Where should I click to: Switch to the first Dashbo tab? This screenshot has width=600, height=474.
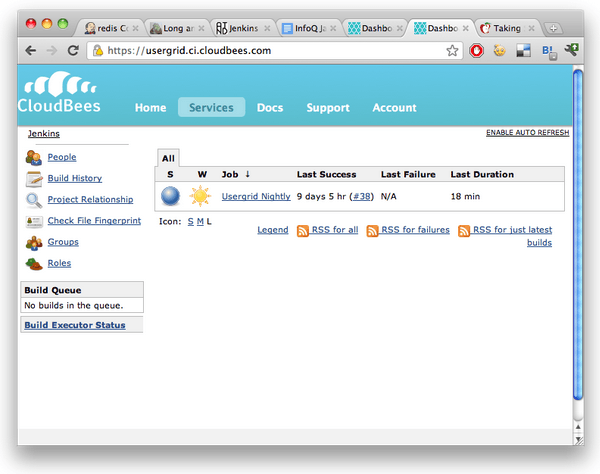[375, 28]
